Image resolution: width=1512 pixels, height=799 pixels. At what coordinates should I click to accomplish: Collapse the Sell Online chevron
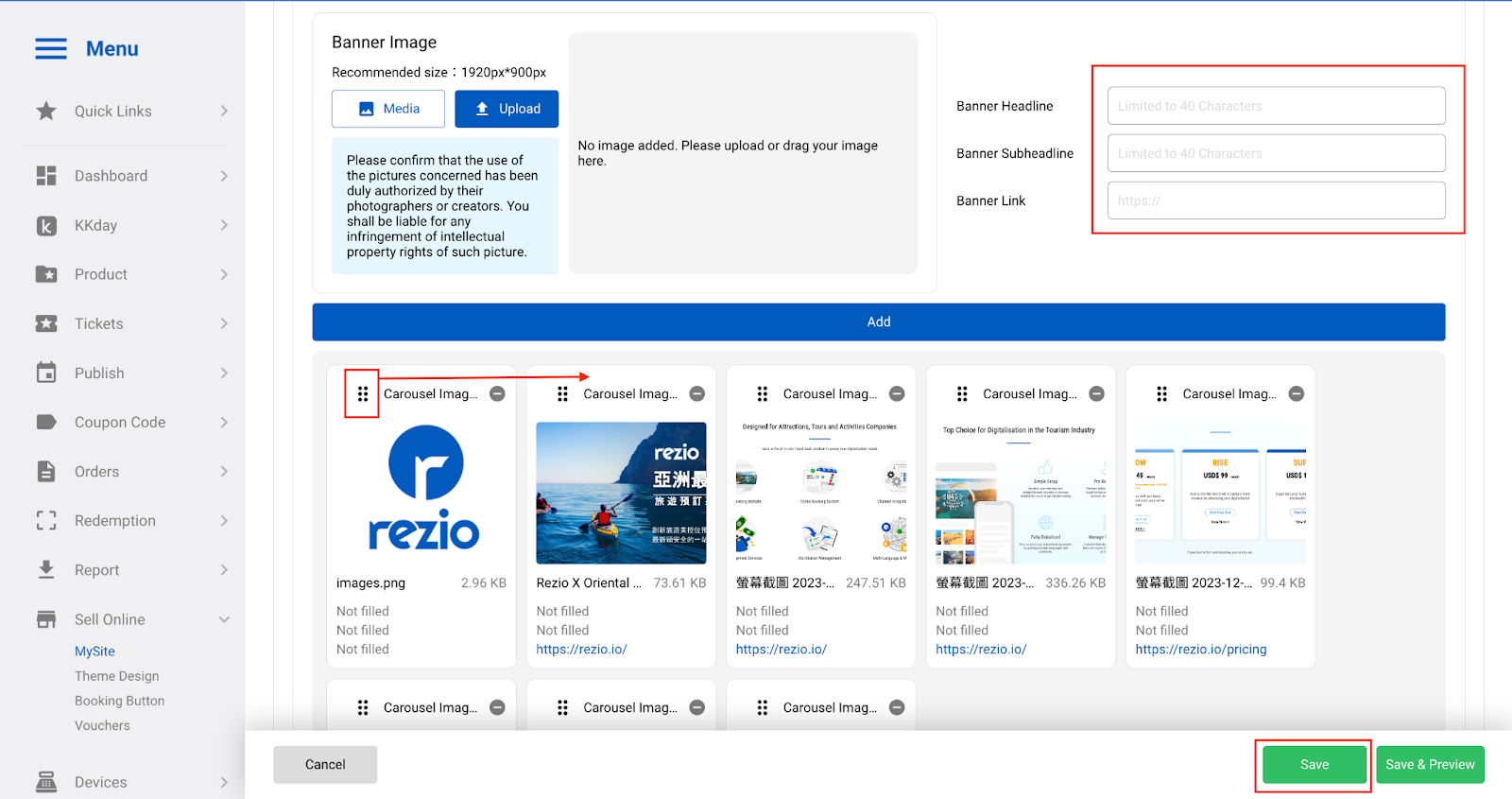[224, 619]
